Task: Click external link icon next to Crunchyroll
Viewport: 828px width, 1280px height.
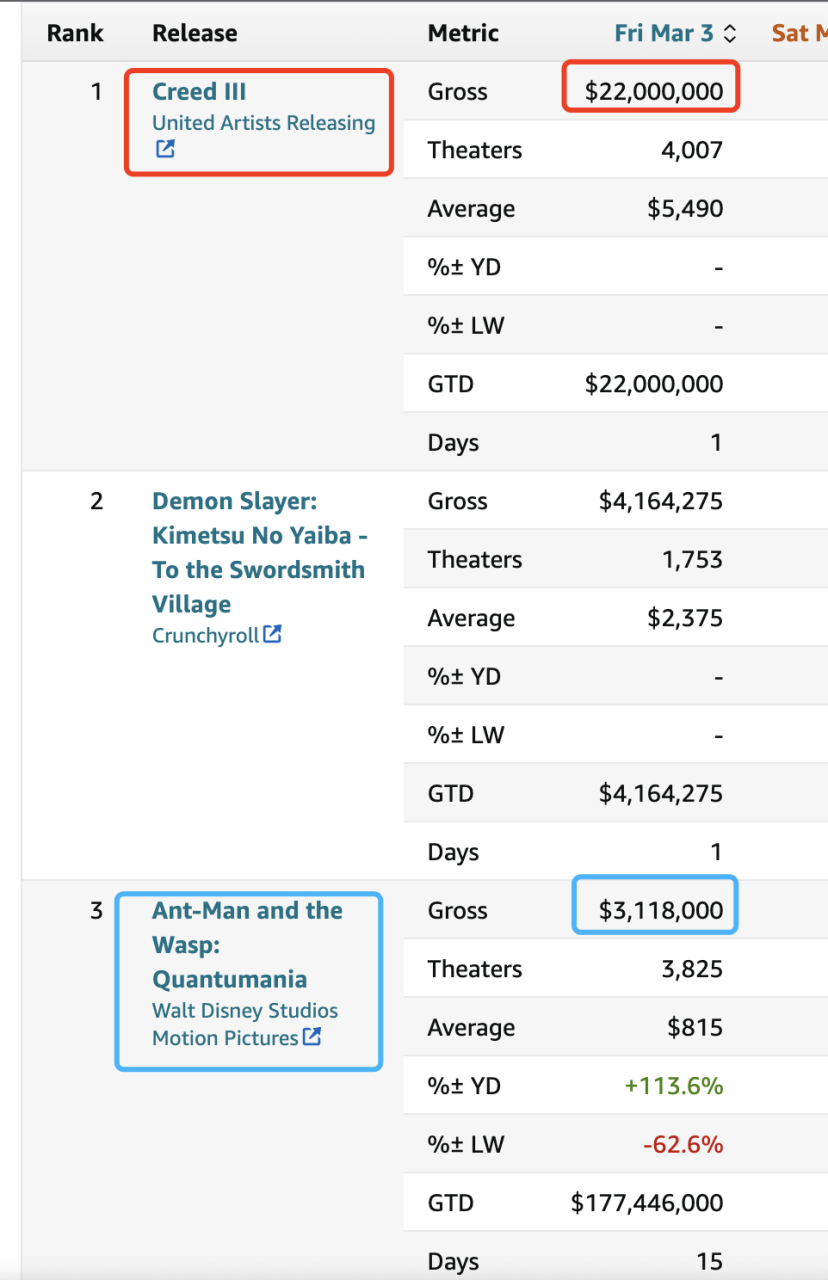Action: 272,634
